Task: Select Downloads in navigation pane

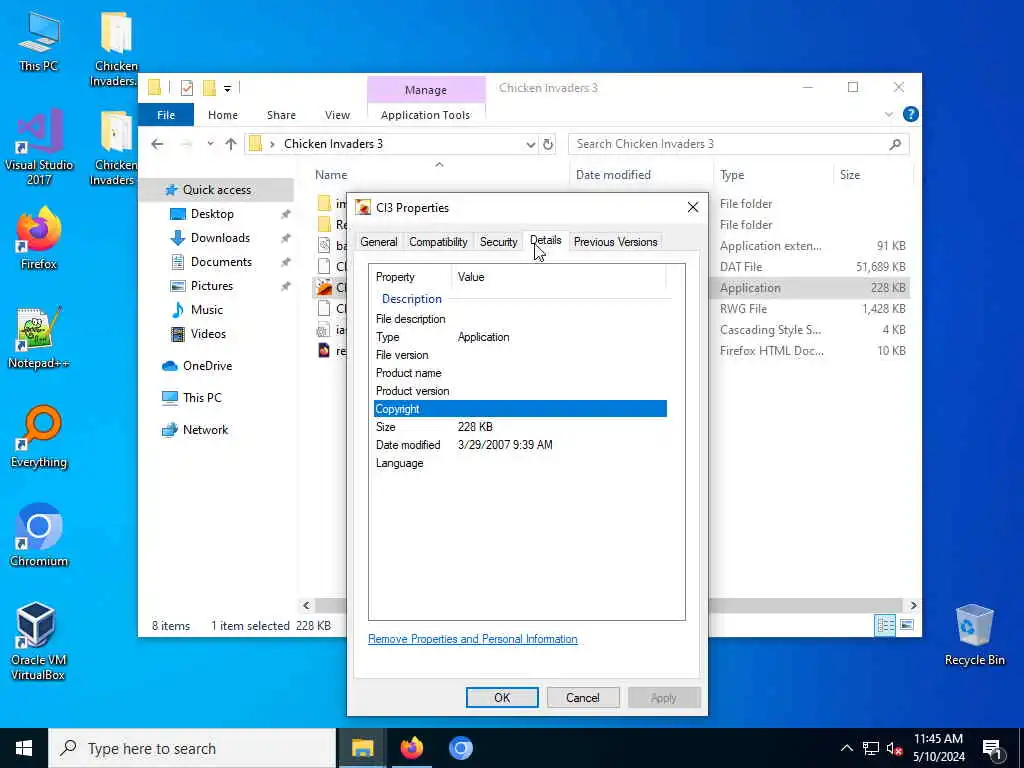Action: click(219, 238)
